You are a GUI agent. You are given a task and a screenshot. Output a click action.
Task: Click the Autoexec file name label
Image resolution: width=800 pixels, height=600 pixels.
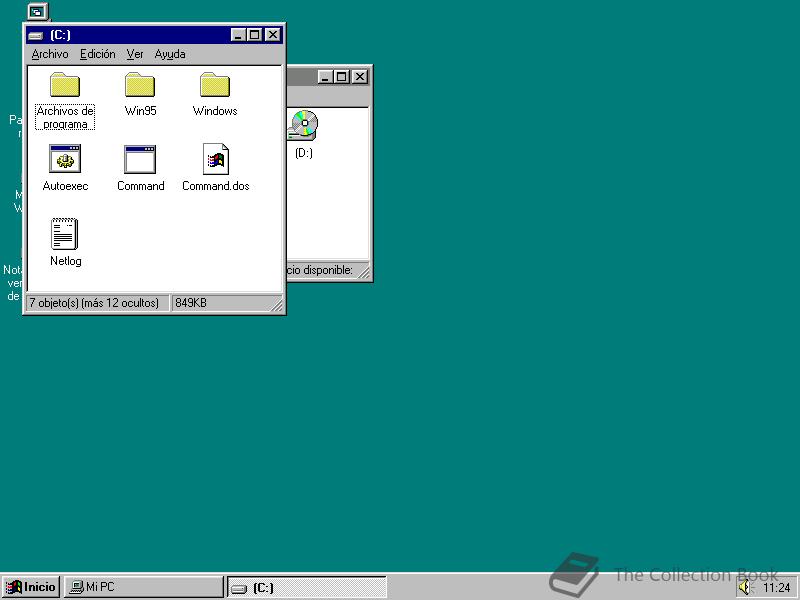click(65, 186)
